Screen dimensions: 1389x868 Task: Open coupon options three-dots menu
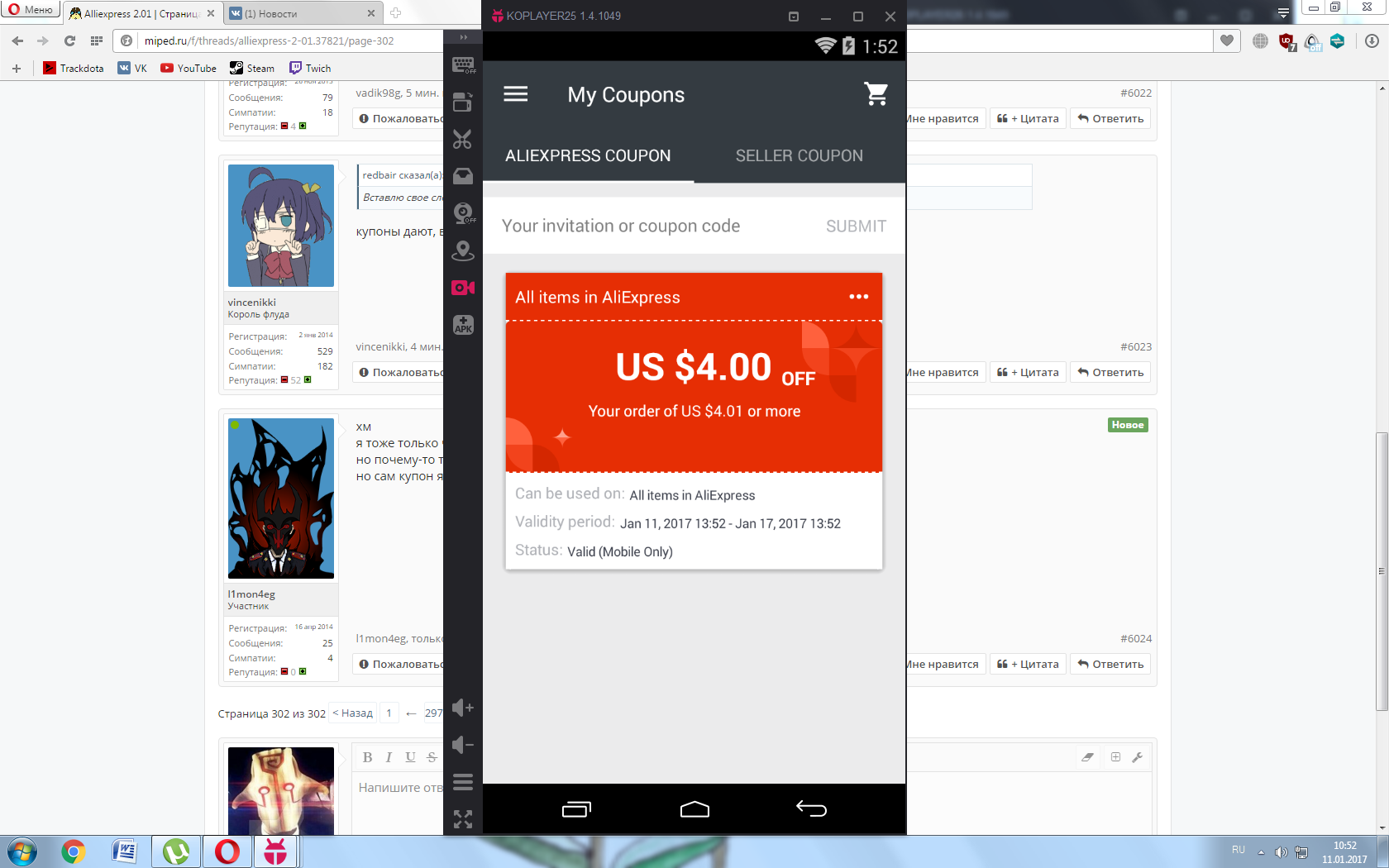pyautogui.click(x=859, y=297)
